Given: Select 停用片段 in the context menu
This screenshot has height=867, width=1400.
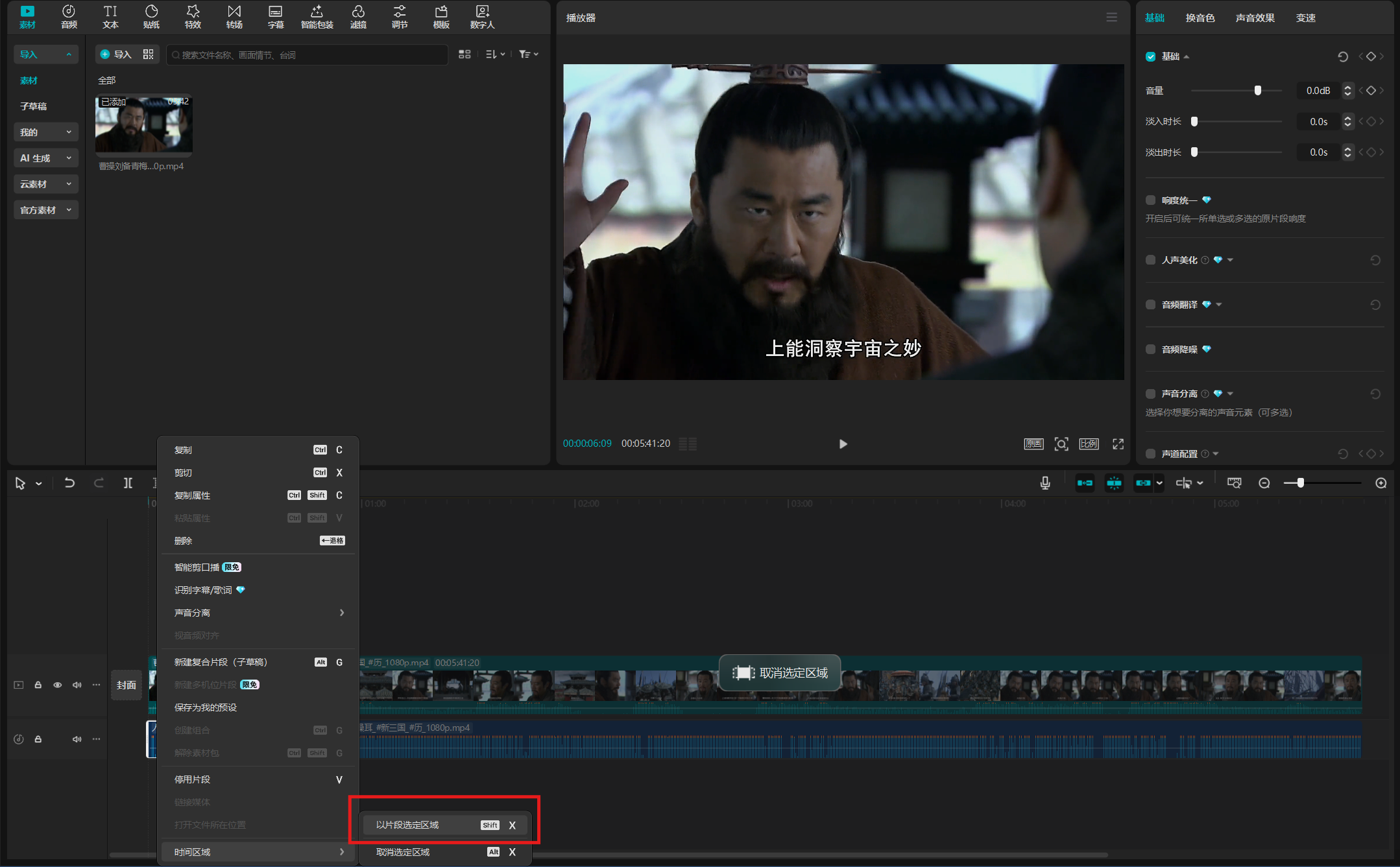Looking at the screenshot, I should coord(258,779).
